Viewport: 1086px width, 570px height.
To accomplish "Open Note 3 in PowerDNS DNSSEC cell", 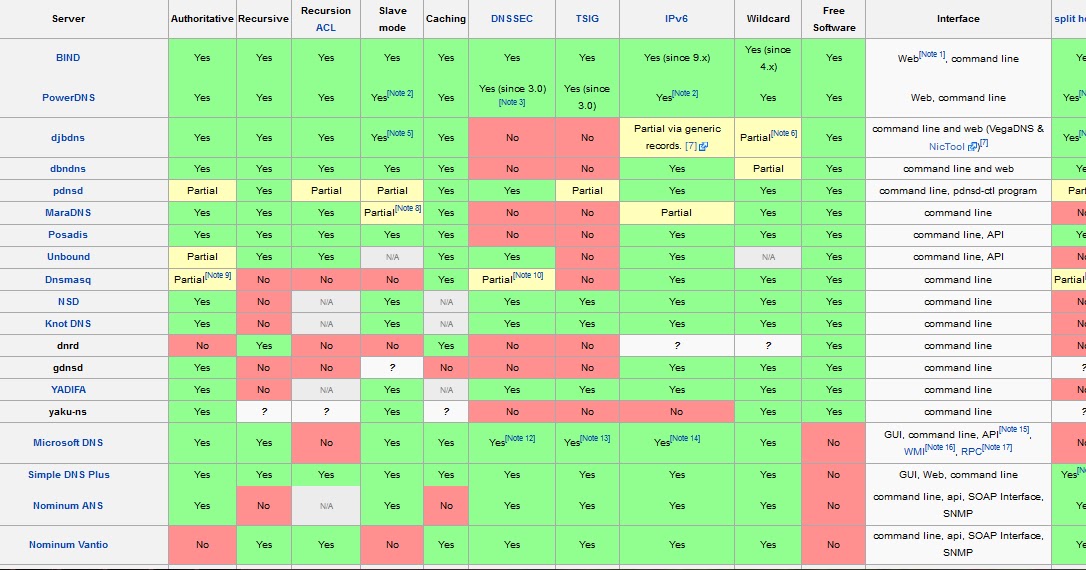I will coord(512,103).
